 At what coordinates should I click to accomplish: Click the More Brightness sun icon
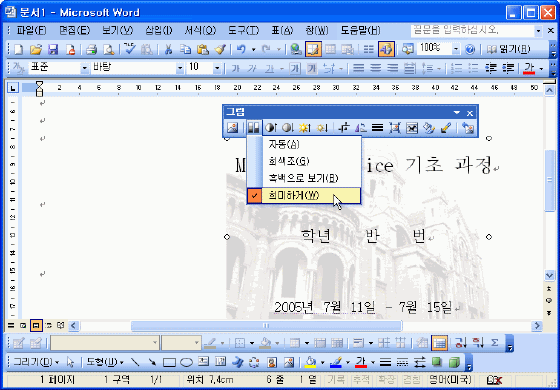click(305, 128)
